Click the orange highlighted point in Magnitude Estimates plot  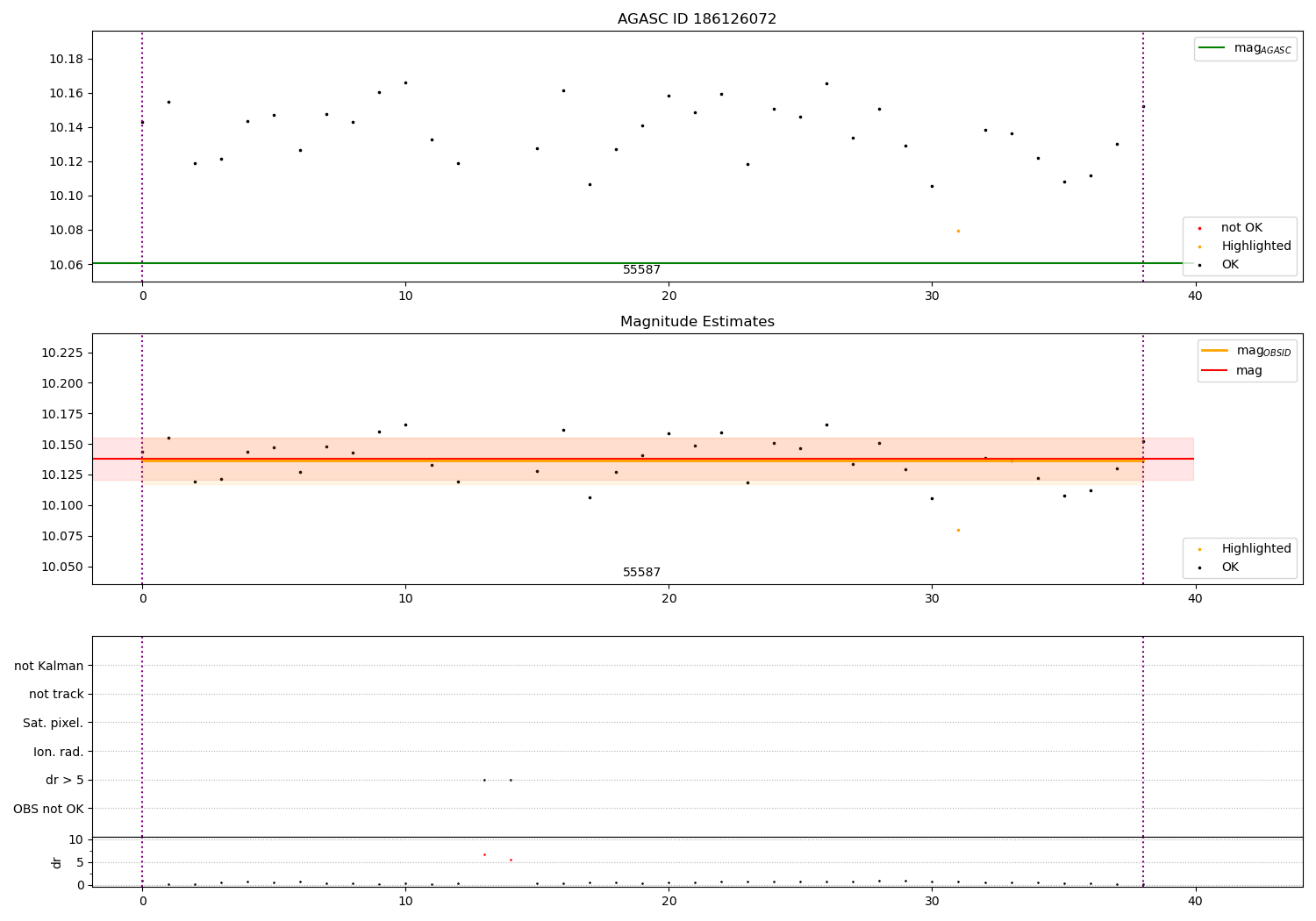coord(958,530)
